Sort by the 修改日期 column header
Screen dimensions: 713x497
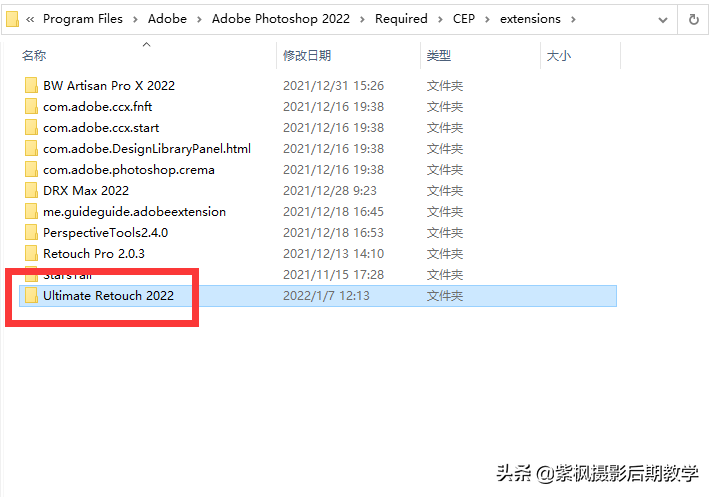[307, 55]
